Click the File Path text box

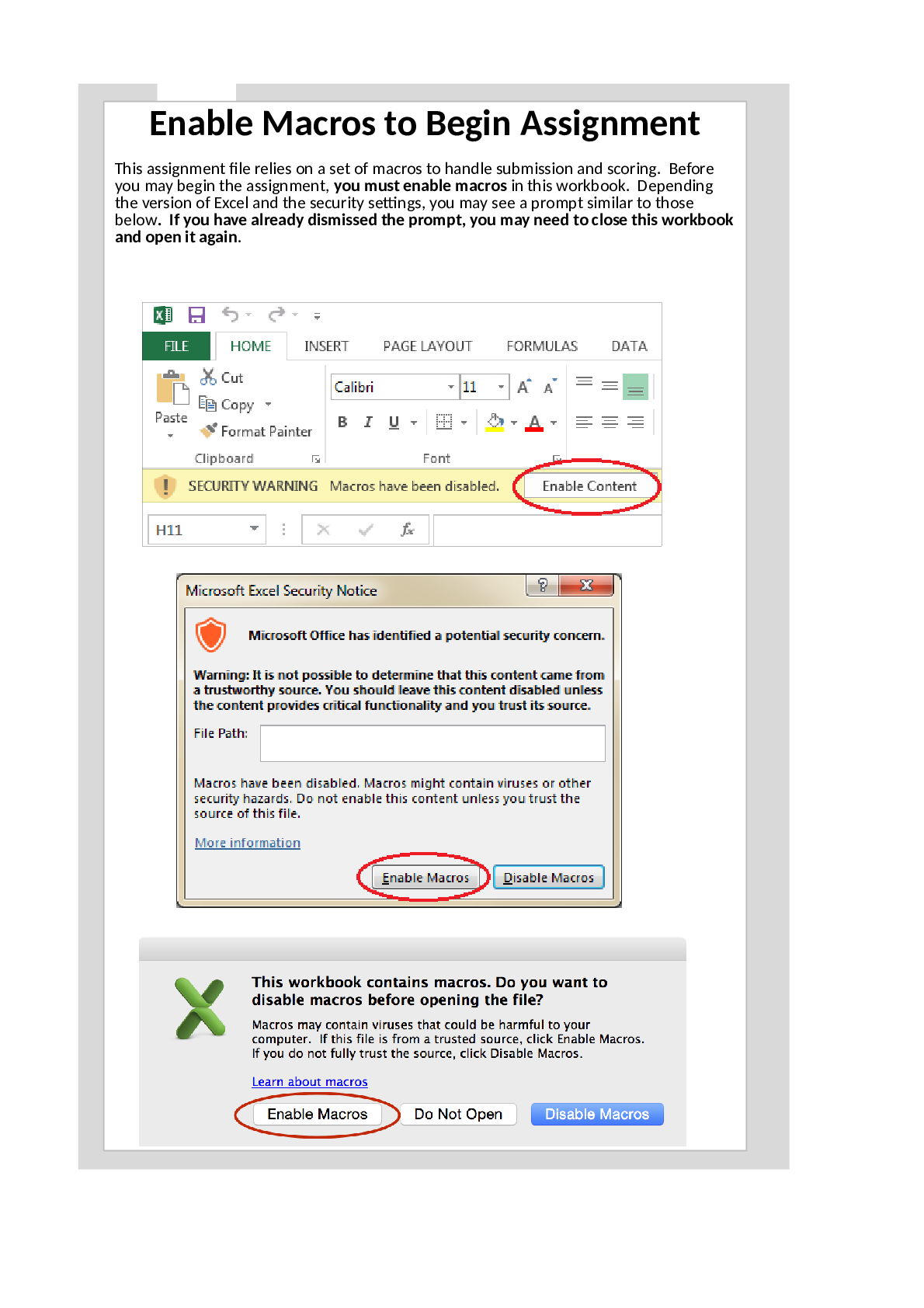tap(432, 743)
